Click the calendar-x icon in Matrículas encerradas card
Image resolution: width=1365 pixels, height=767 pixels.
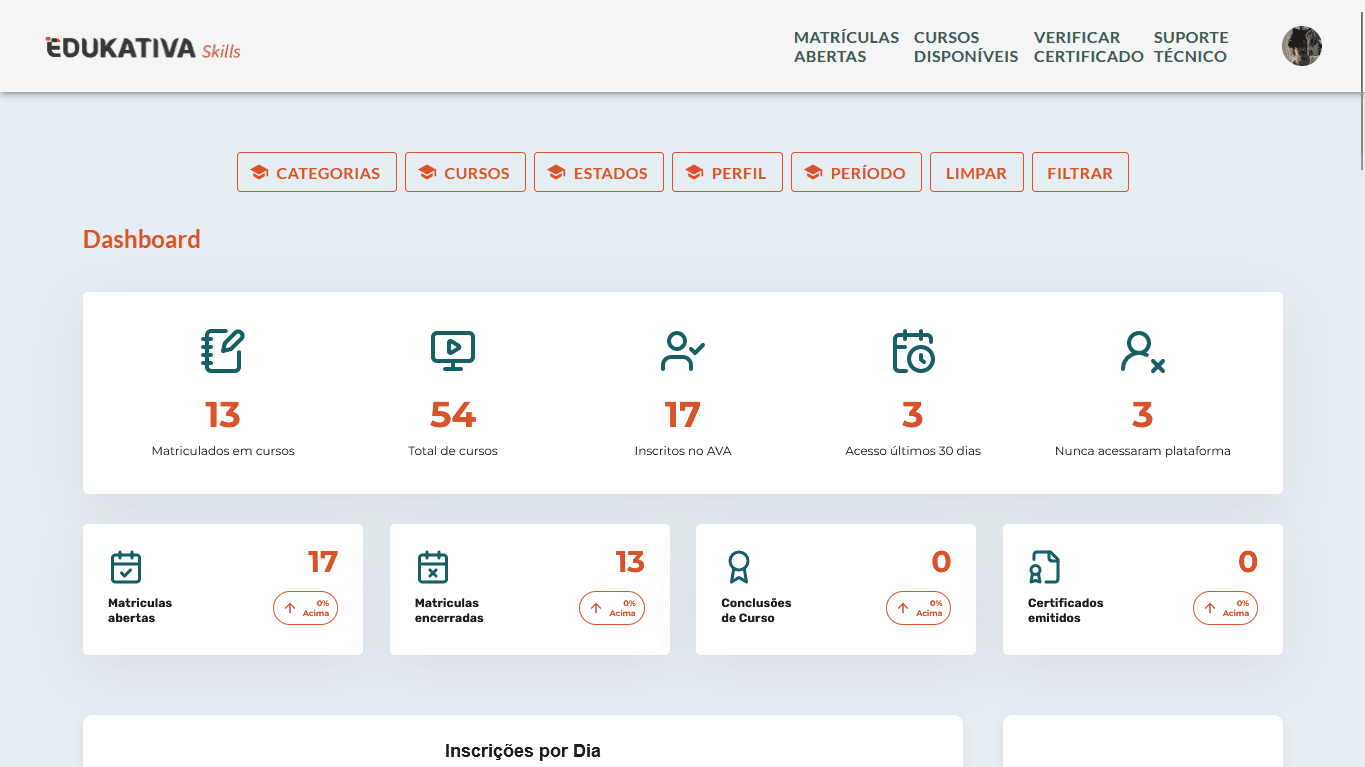point(432,567)
